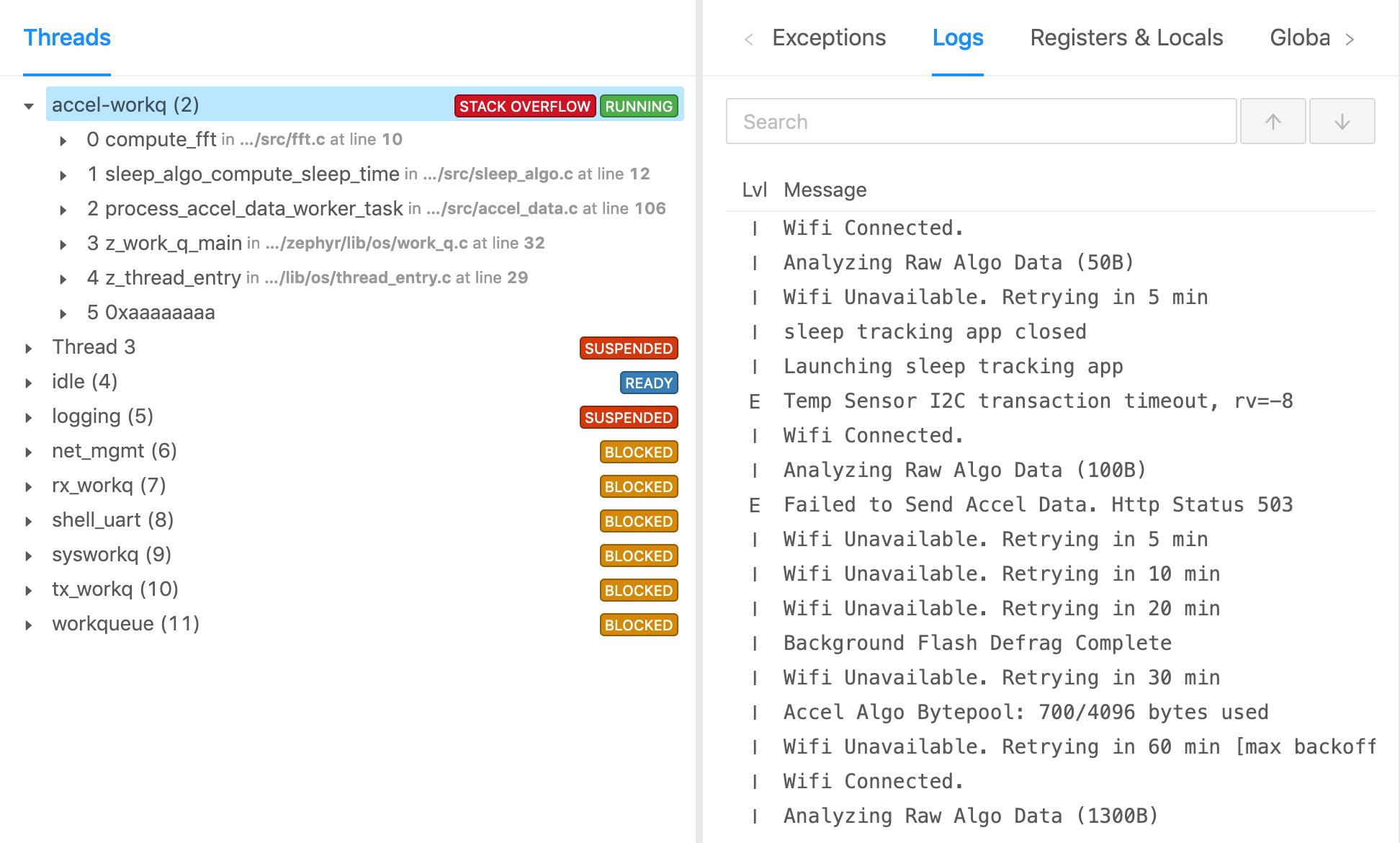Image resolution: width=1400 pixels, height=843 pixels.
Task: Select the process_accel_data_worker_task frame
Action: click(253, 208)
